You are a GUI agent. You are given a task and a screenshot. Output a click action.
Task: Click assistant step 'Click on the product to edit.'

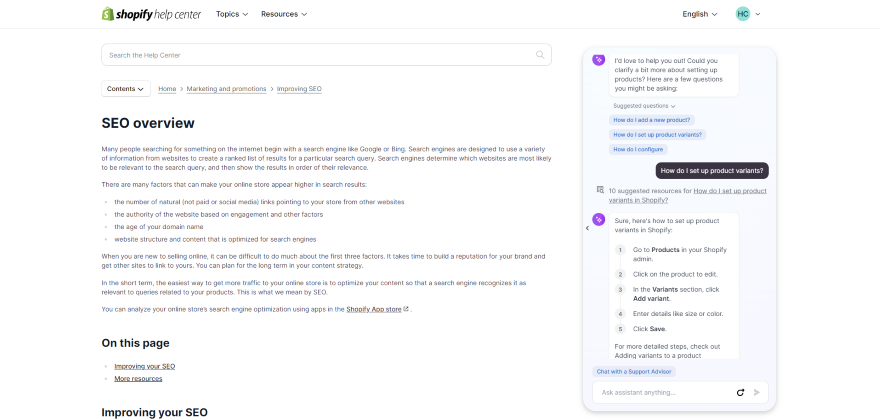pyautogui.click(x=675, y=275)
